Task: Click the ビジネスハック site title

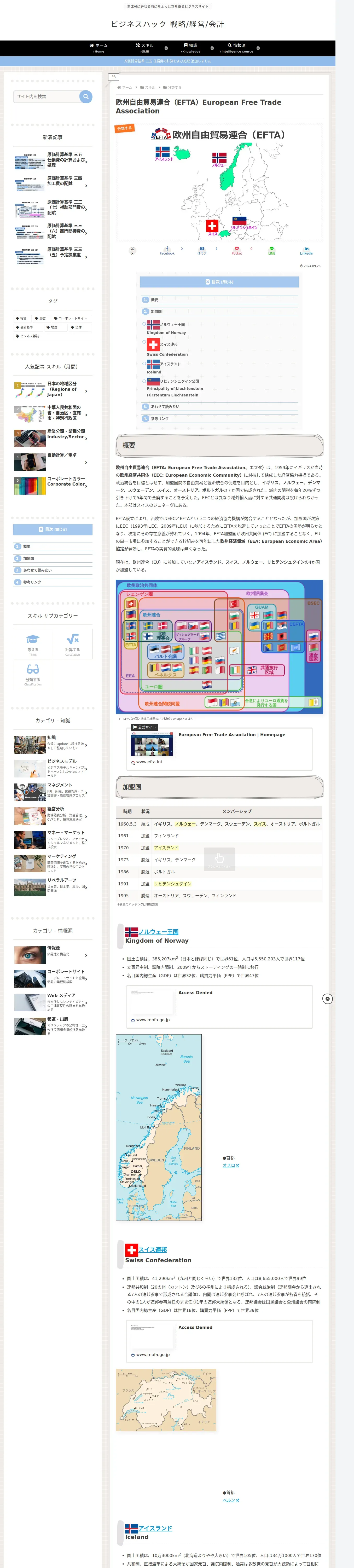Action: 167,24
